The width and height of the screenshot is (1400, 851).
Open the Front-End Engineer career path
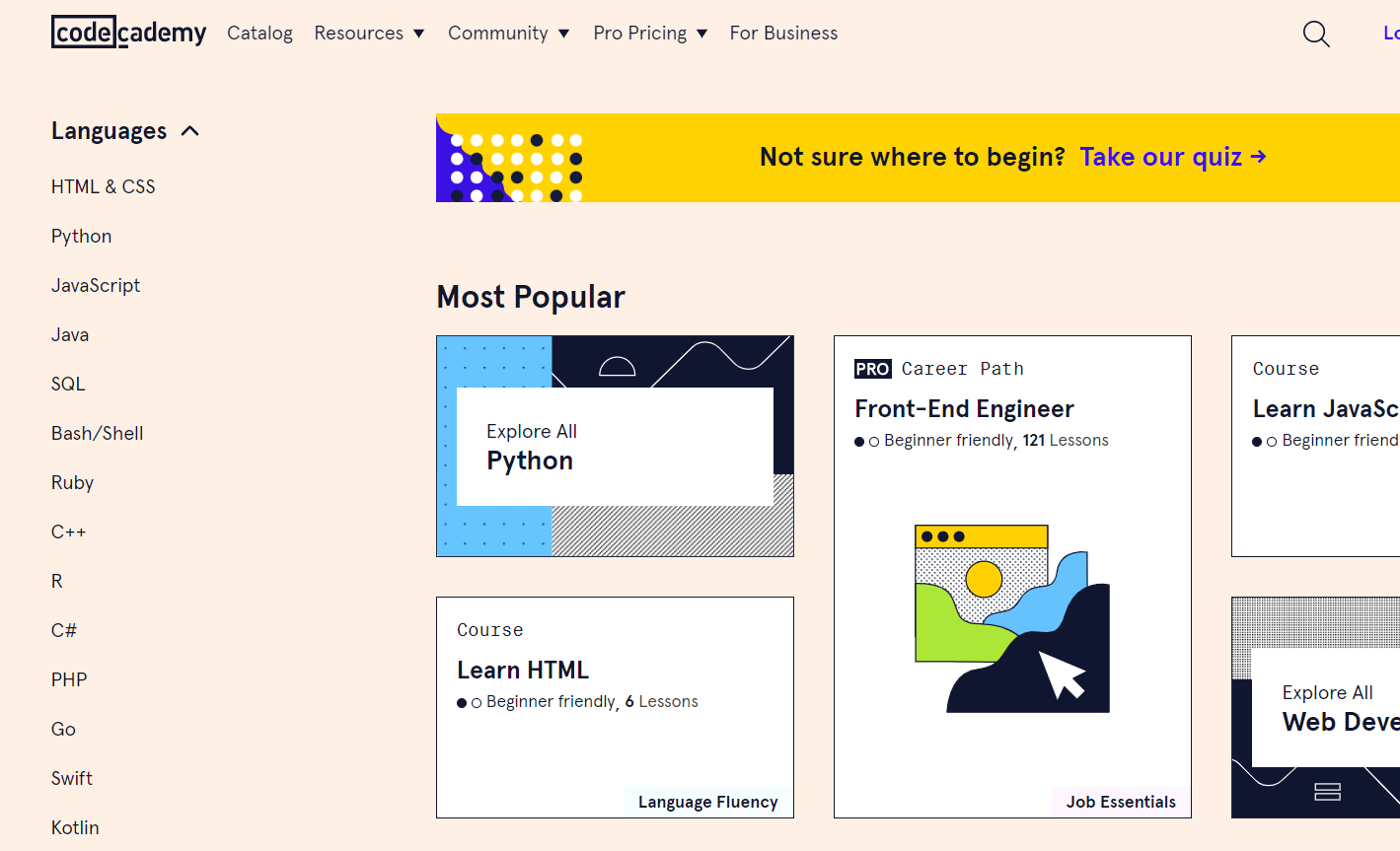(964, 408)
